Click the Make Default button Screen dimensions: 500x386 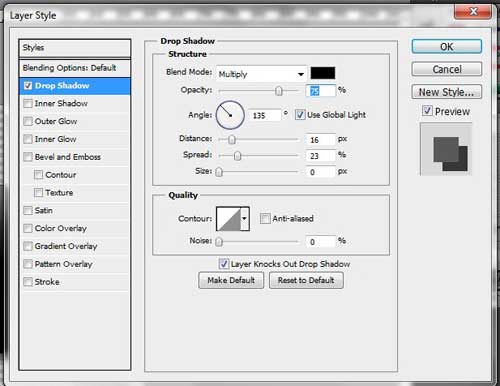(231, 280)
